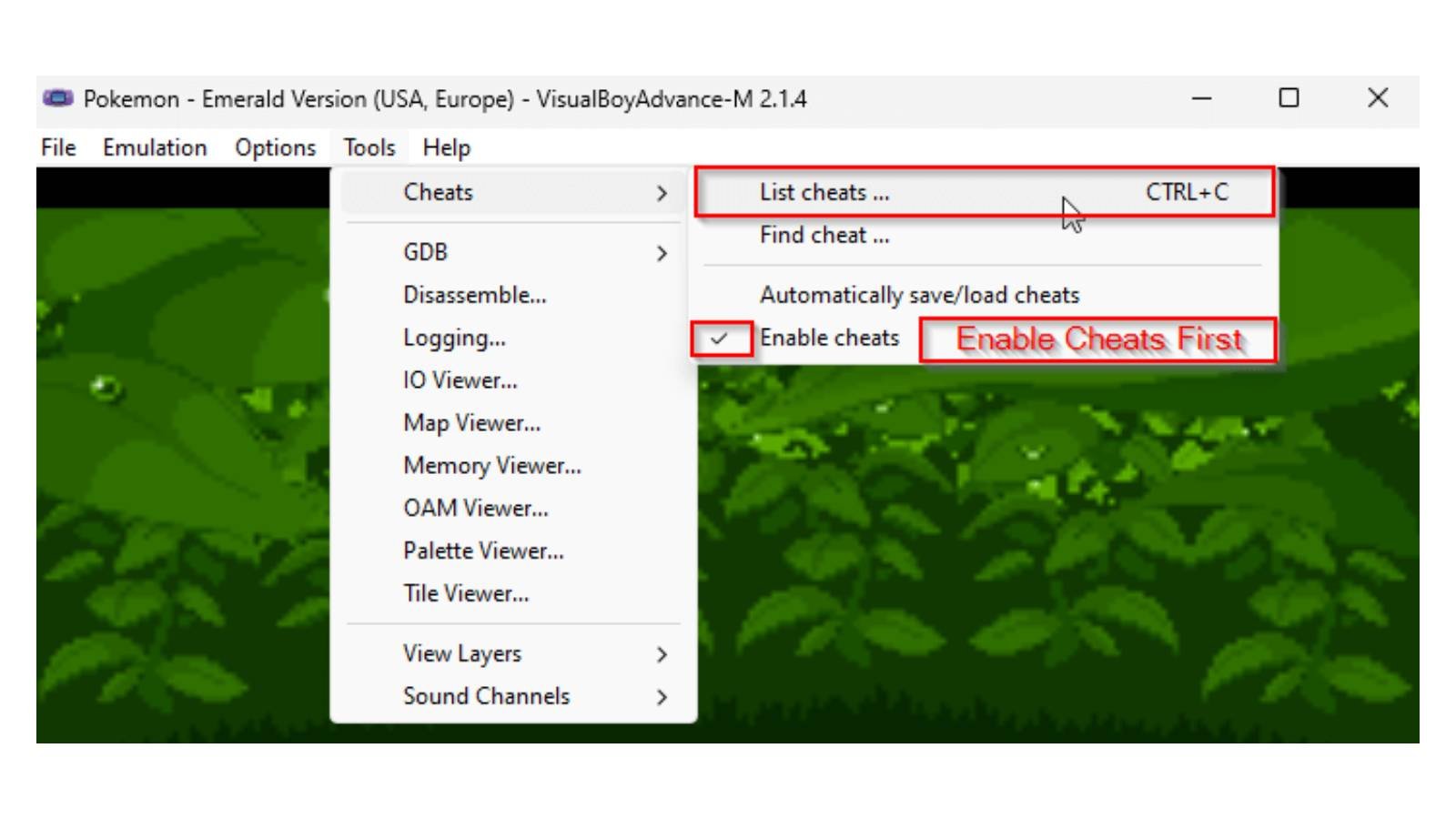The height and width of the screenshot is (819, 1456).
Task: Expand the GDB submenu
Action: click(513, 252)
